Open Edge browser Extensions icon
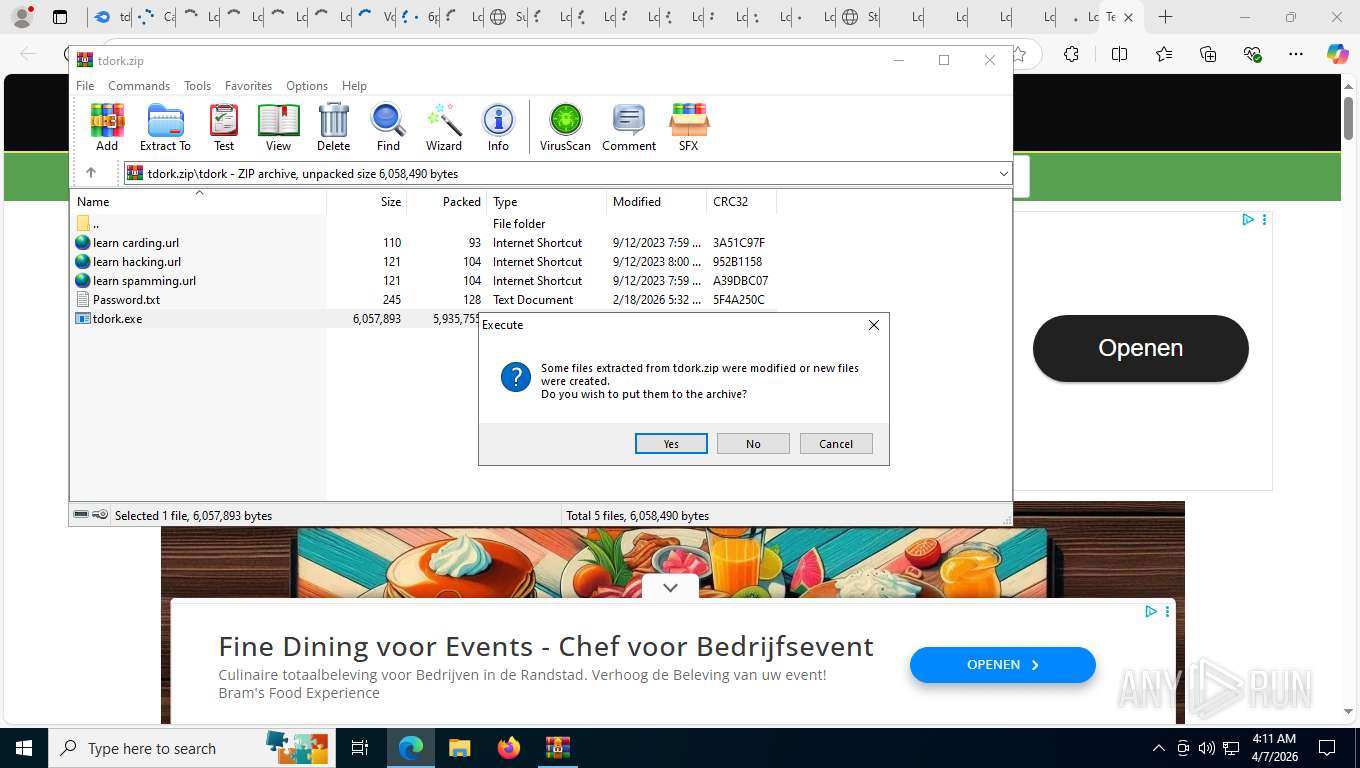Image resolution: width=1360 pixels, height=768 pixels. [x=1071, y=54]
